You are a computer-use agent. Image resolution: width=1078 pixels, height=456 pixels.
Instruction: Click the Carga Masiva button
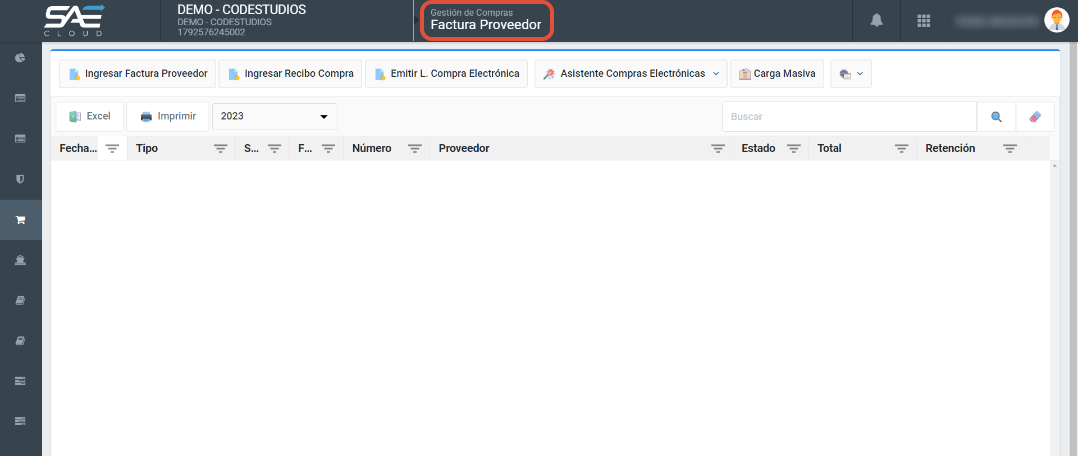[777, 74]
